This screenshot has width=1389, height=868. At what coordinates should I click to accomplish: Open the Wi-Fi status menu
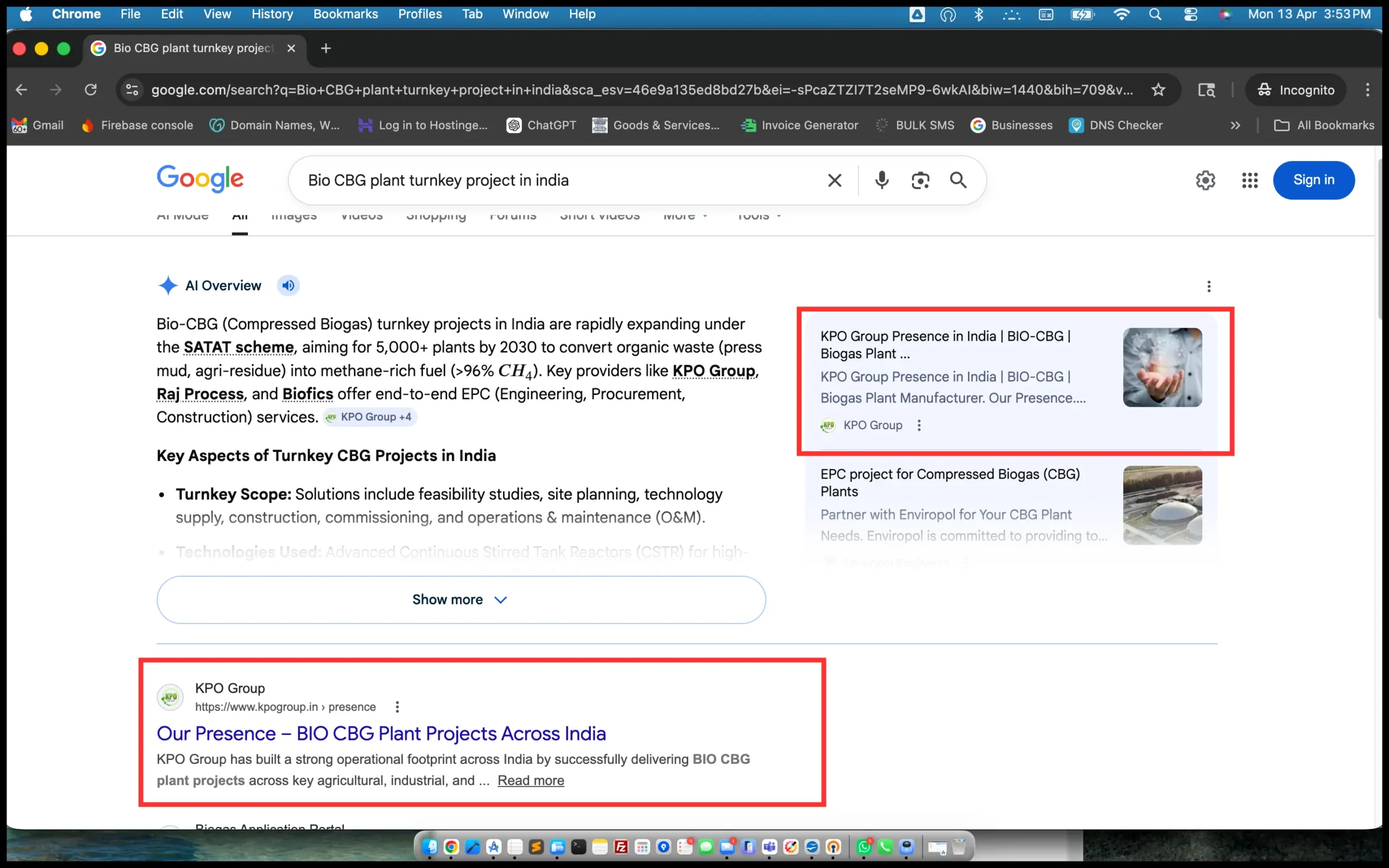(1121, 14)
